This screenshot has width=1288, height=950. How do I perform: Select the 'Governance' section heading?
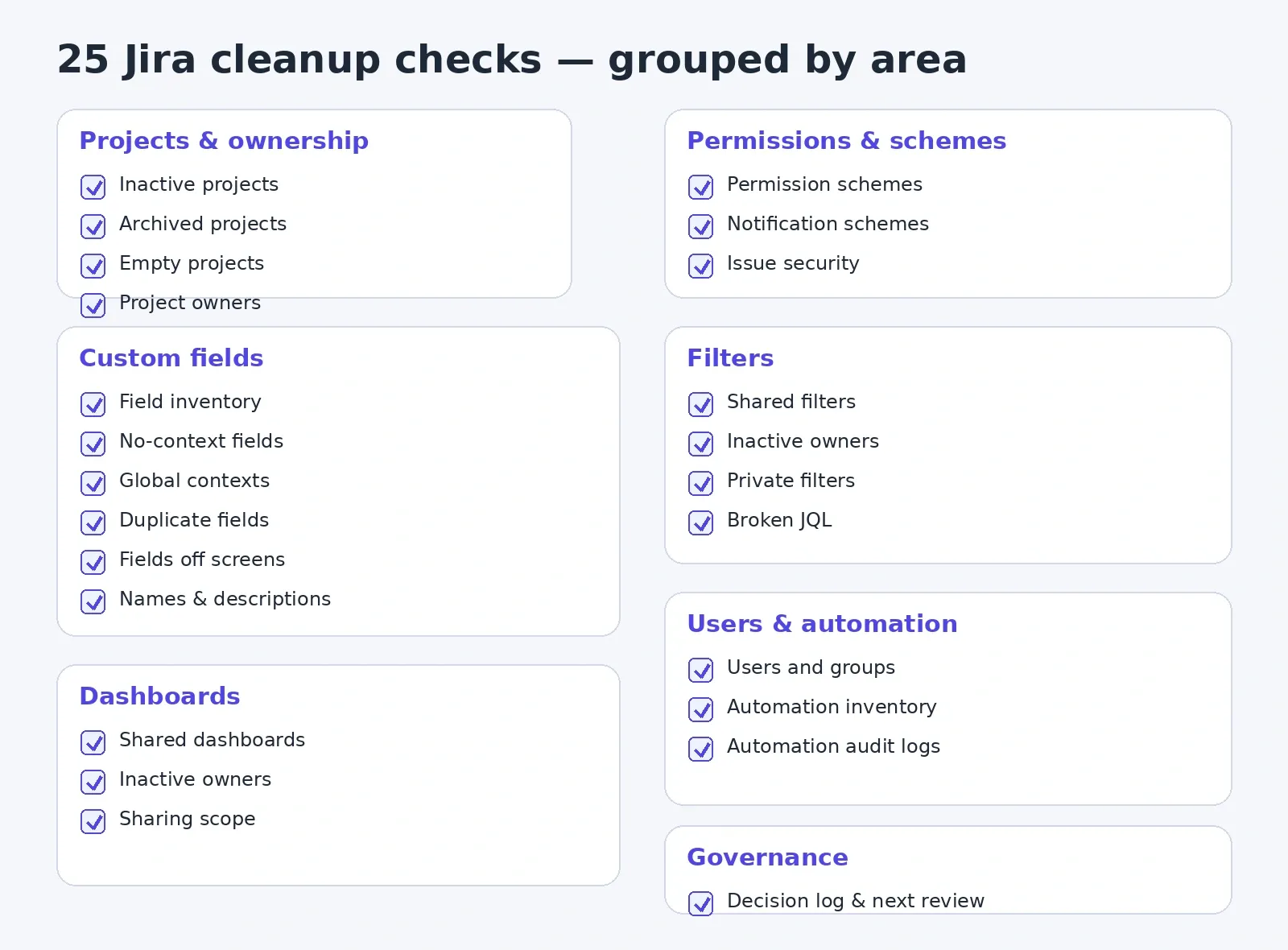point(767,857)
